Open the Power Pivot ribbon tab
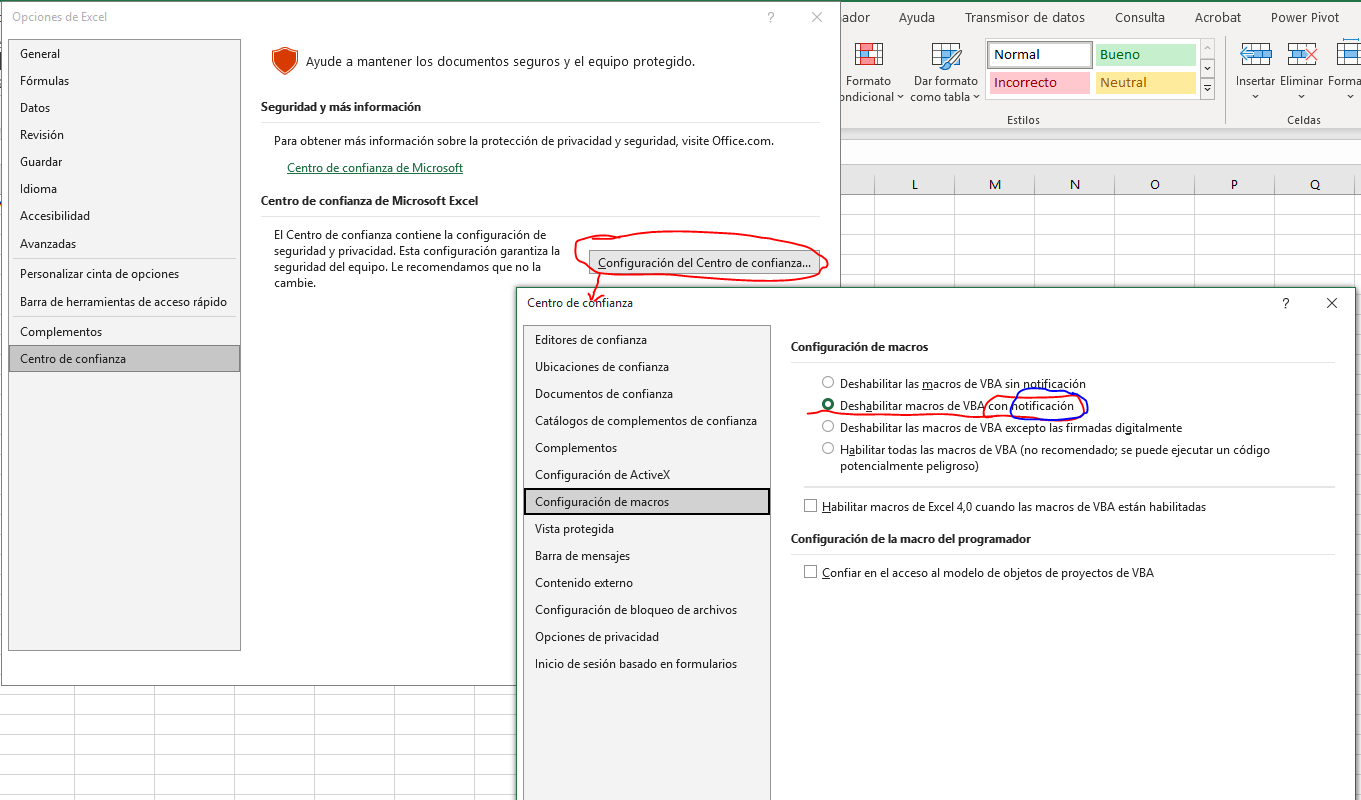1361x800 pixels. click(1306, 17)
